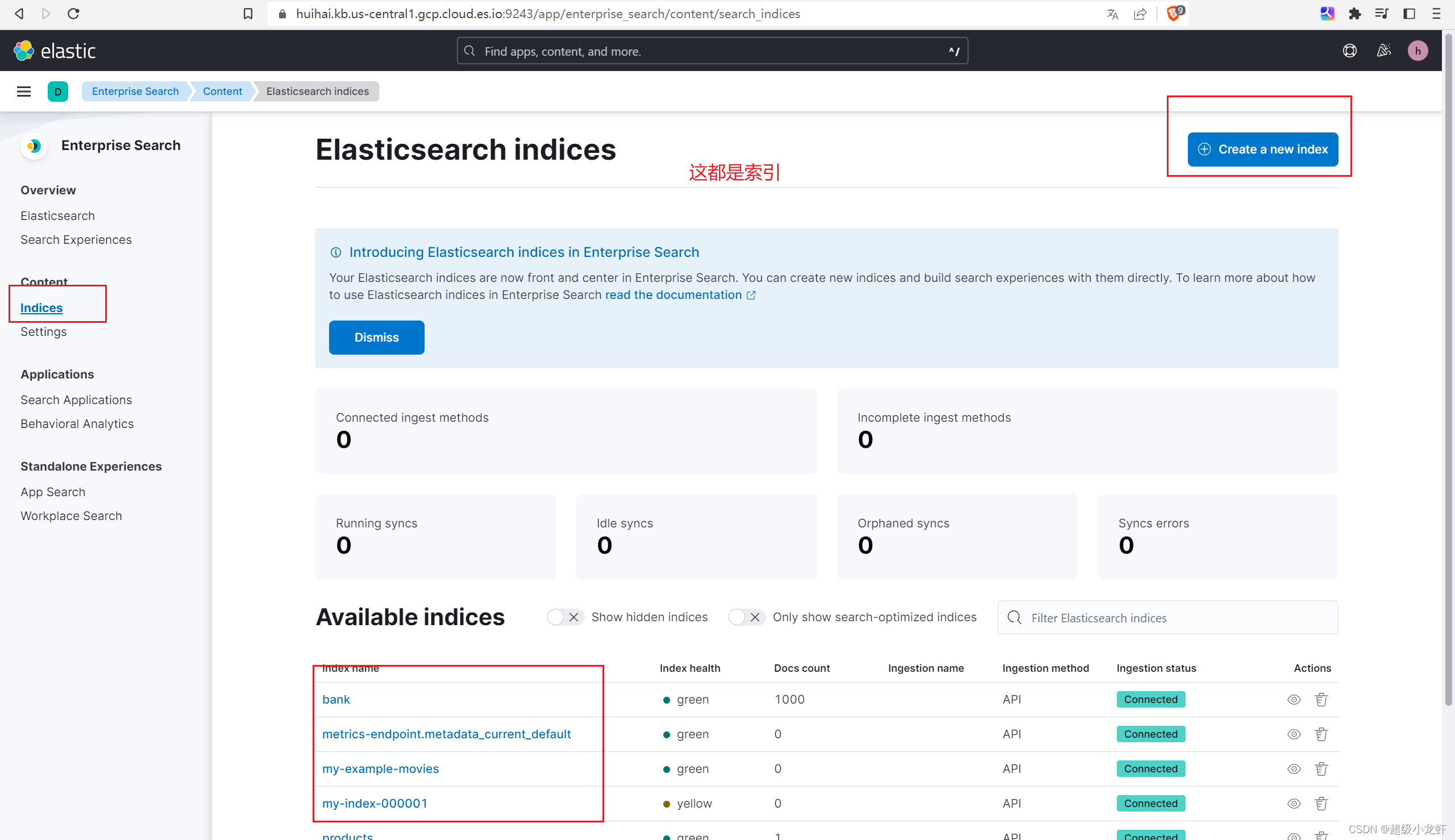This screenshot has height=840, width=1455.
Task: Toggle the browser sidebar panel icon
Action: [x=1410, y=14]
